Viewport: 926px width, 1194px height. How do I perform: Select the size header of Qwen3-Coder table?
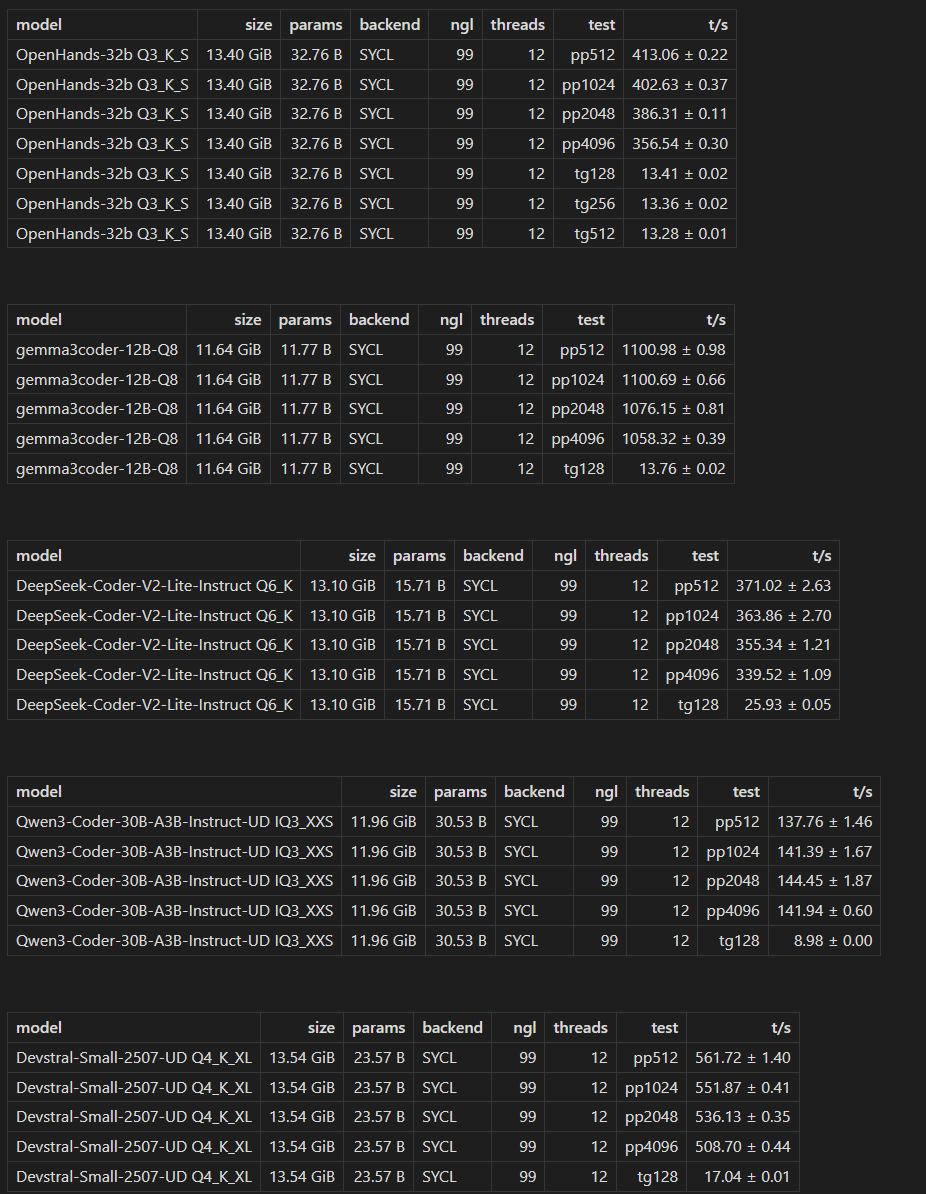(403, 792)
